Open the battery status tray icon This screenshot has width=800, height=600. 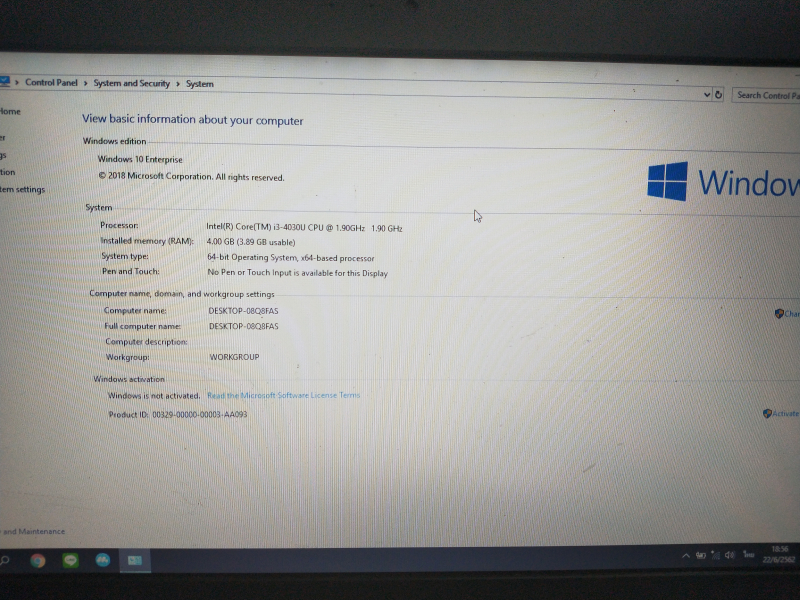701,555
